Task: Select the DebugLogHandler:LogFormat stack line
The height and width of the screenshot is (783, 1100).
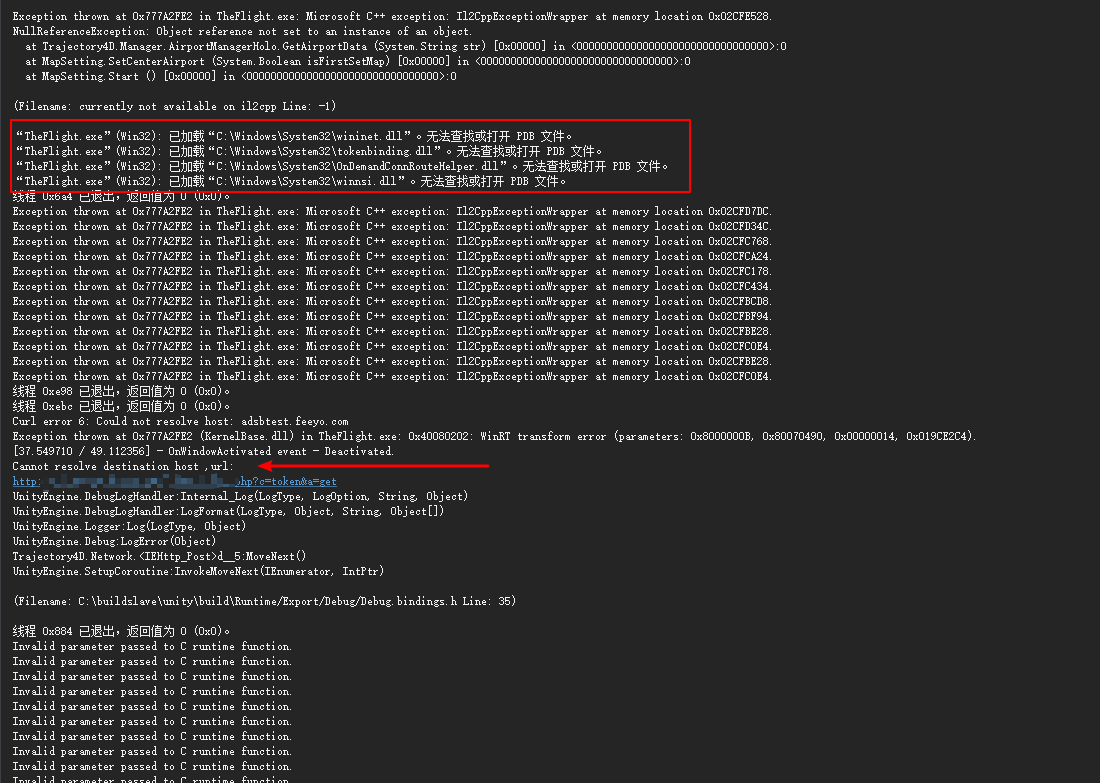Action: [228, 511]
